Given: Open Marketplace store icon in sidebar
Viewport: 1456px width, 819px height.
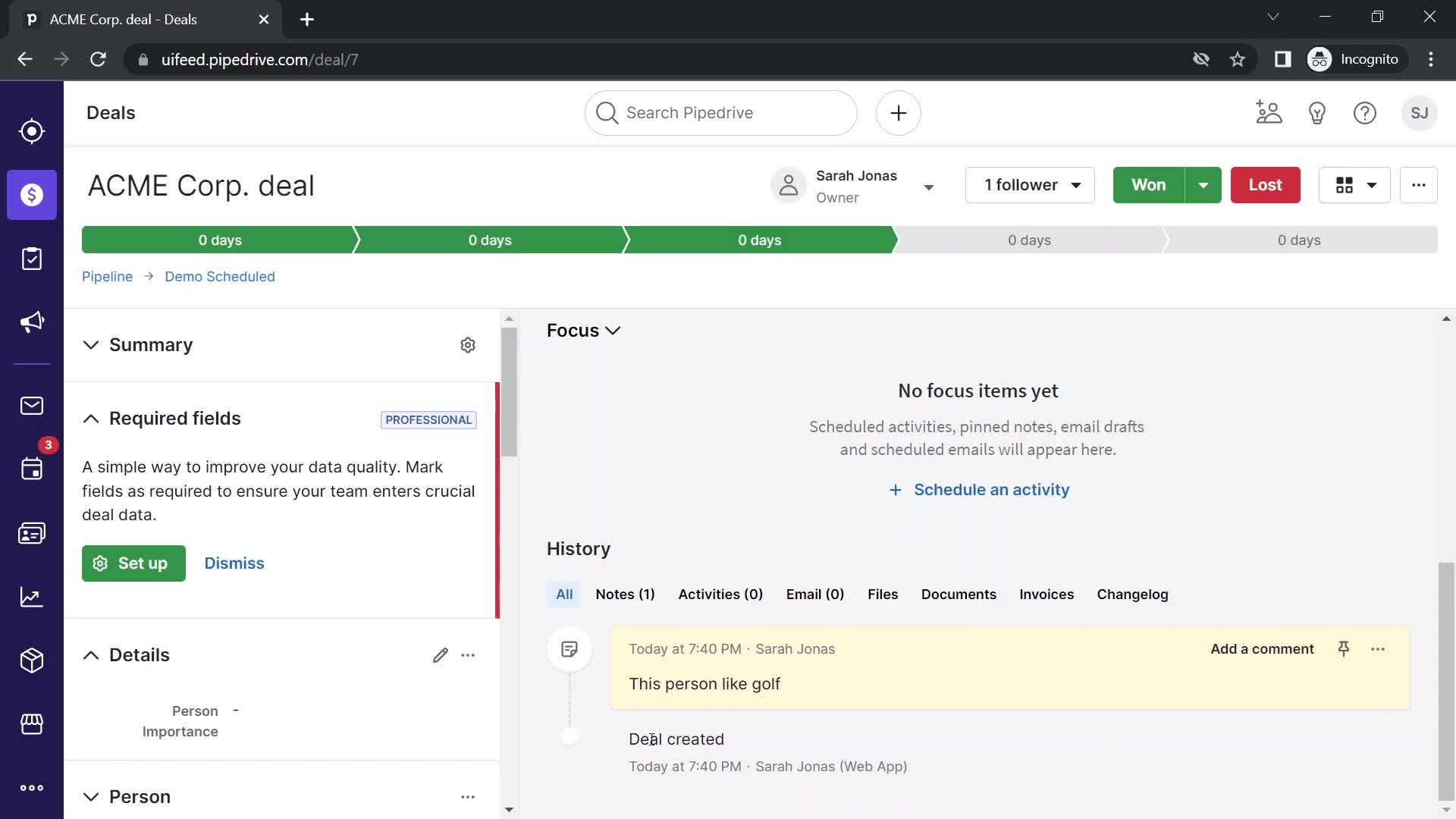Looking at the screenshot, I should point(31,724).
